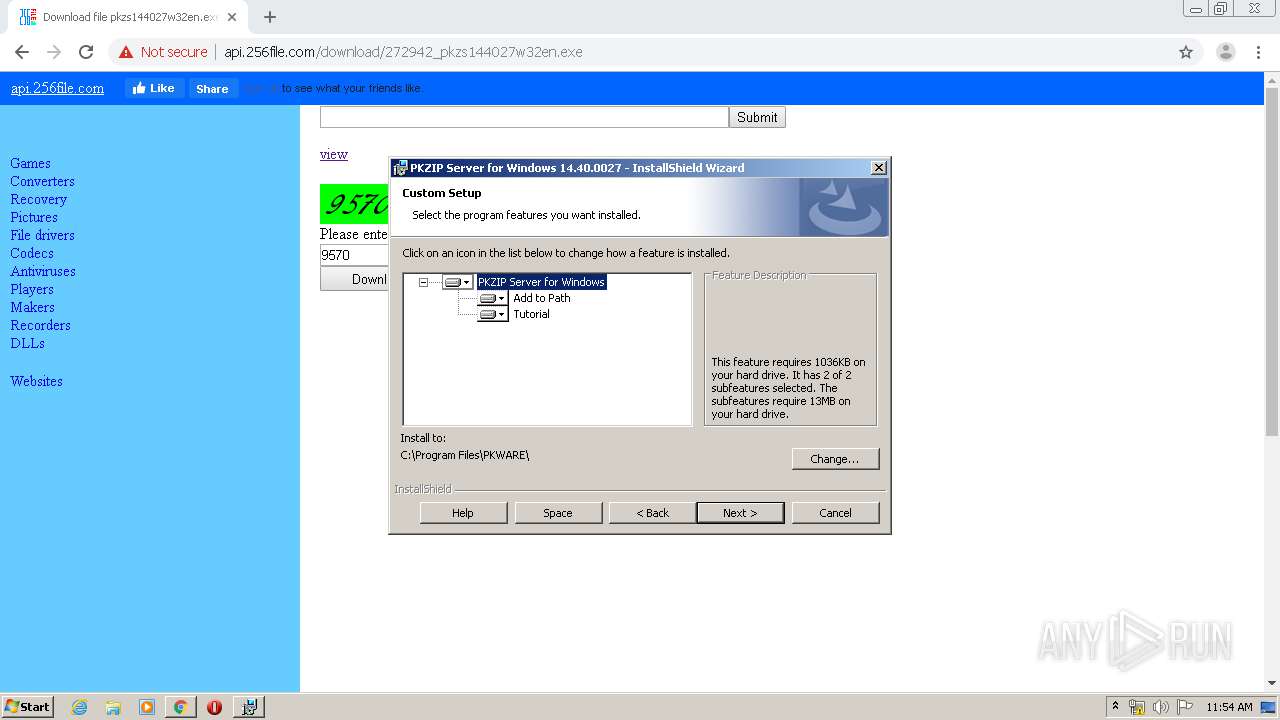Click the page vertical scrollbar
The image size is (1280, 720).
tap(1272, 262)
